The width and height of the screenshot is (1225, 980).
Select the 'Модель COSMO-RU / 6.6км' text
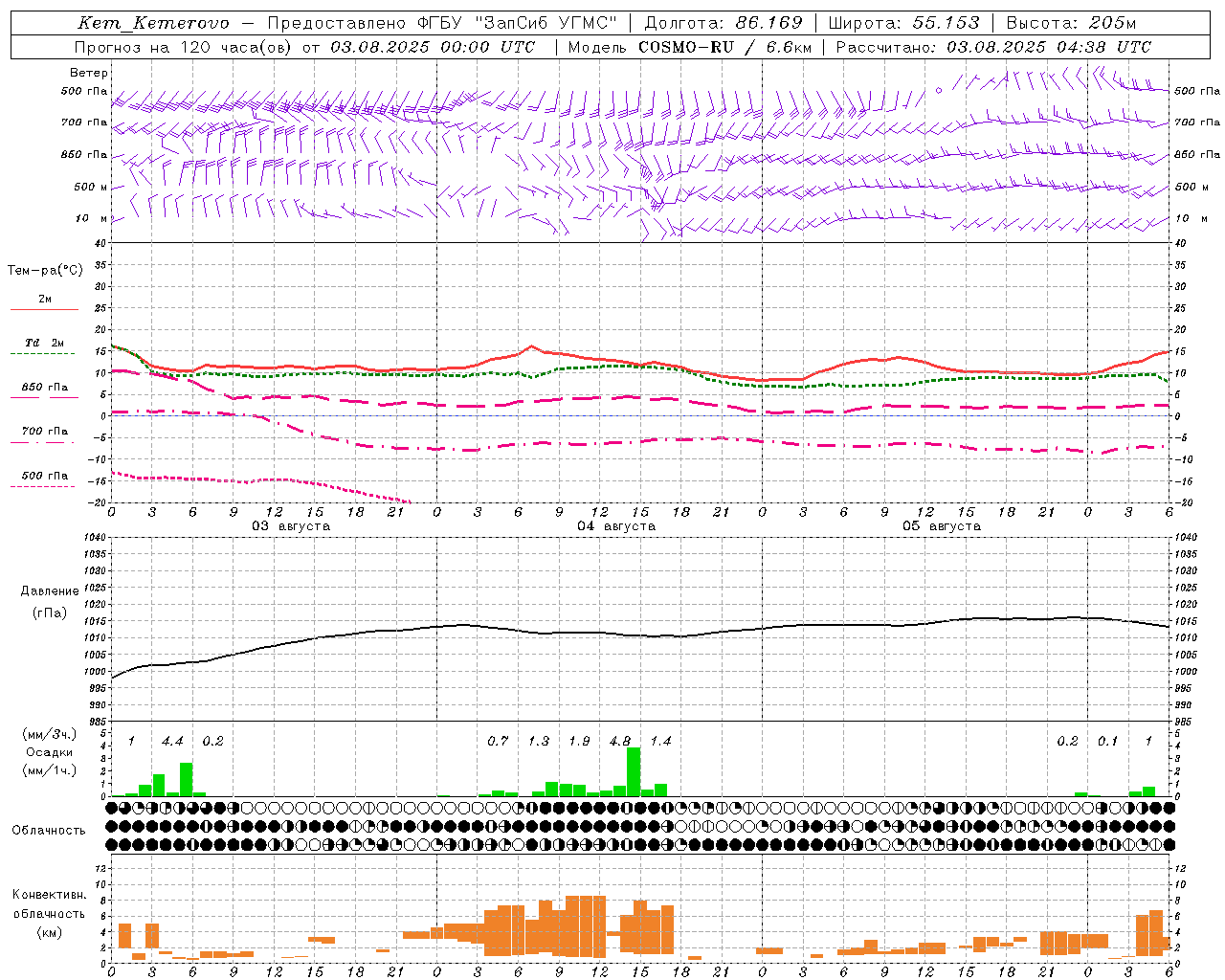click(x=689, y=47)
